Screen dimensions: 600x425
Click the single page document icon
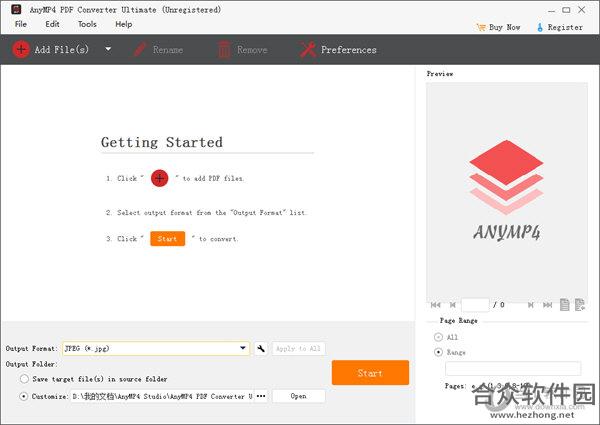tap(564, 305)
